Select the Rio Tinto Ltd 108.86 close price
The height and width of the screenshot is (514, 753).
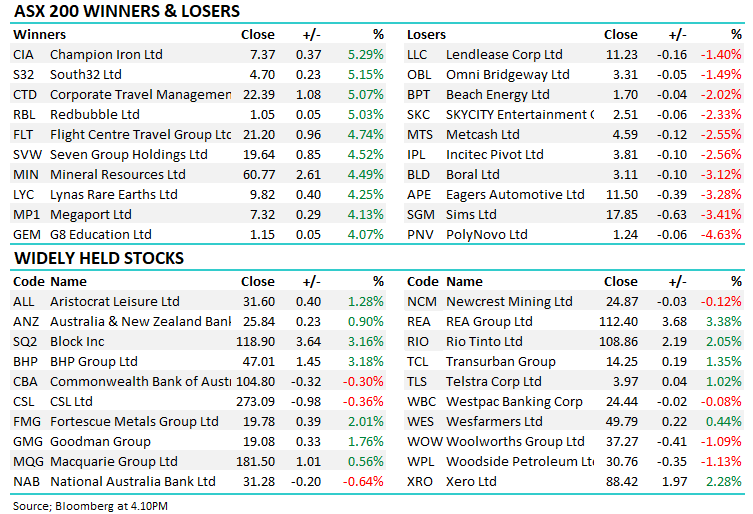617,341
